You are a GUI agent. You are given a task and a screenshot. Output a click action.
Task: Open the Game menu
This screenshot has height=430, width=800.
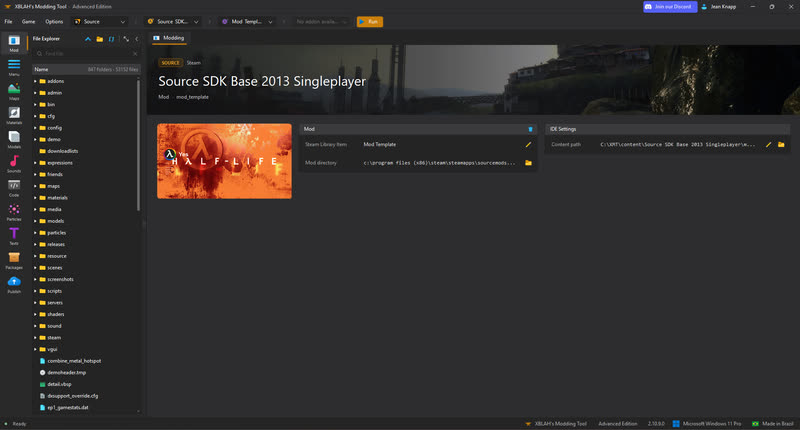click(x=29, y=21)
